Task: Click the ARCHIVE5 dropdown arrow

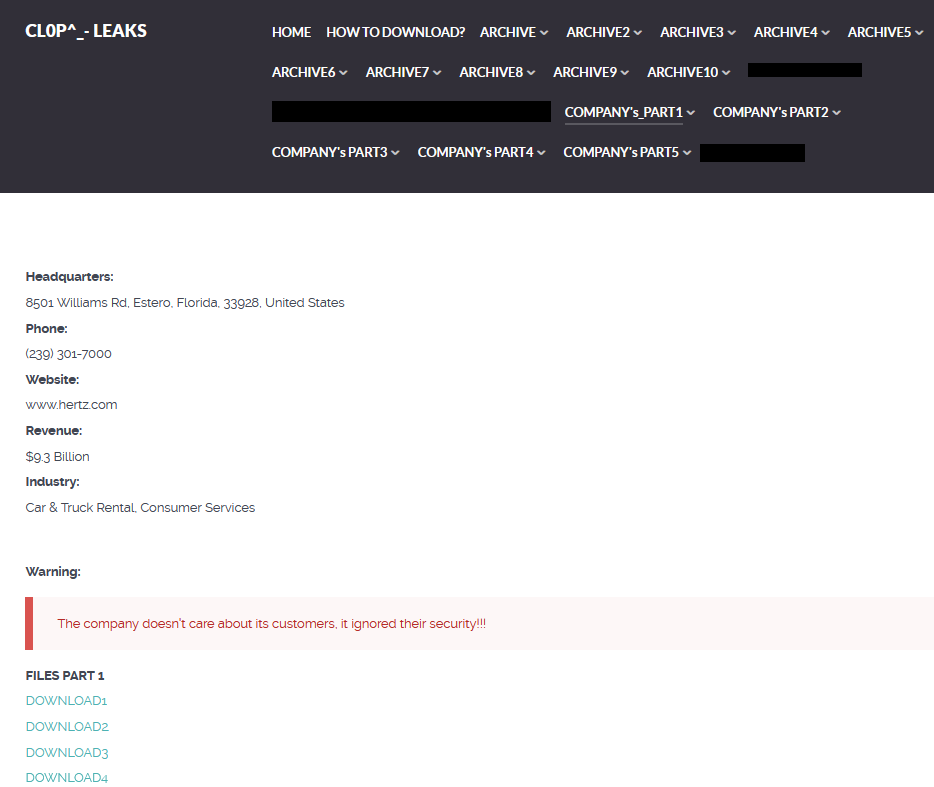Action: pos(919,33)
